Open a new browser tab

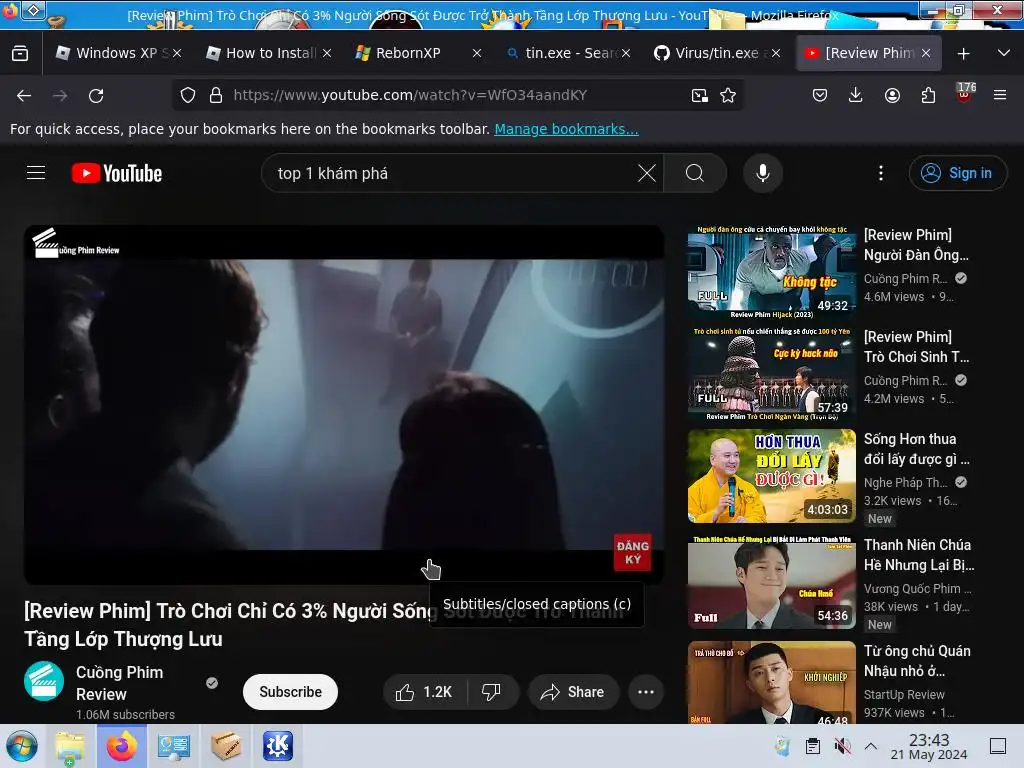coord(963,53)
